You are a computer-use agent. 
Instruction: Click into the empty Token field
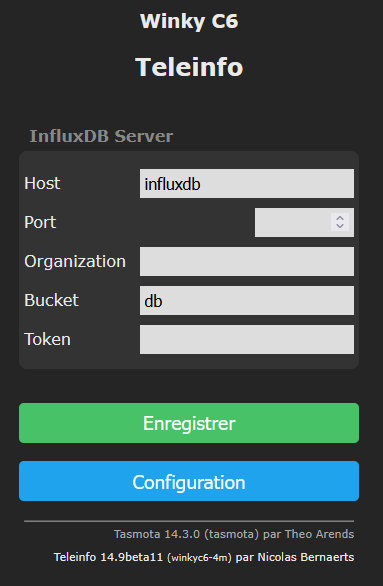click(247, 339)
